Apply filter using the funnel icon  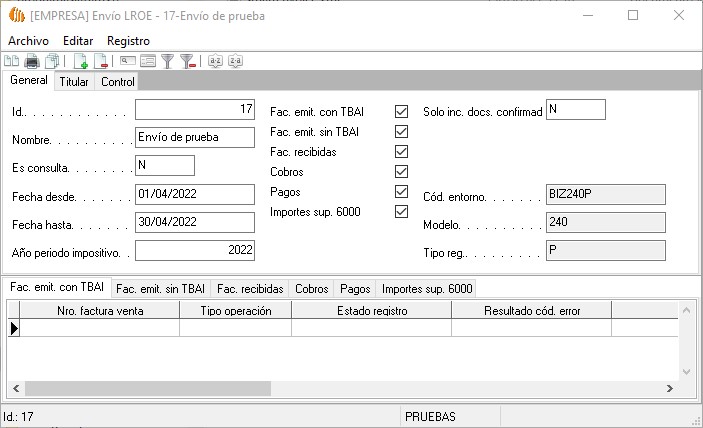pos(168,61)
